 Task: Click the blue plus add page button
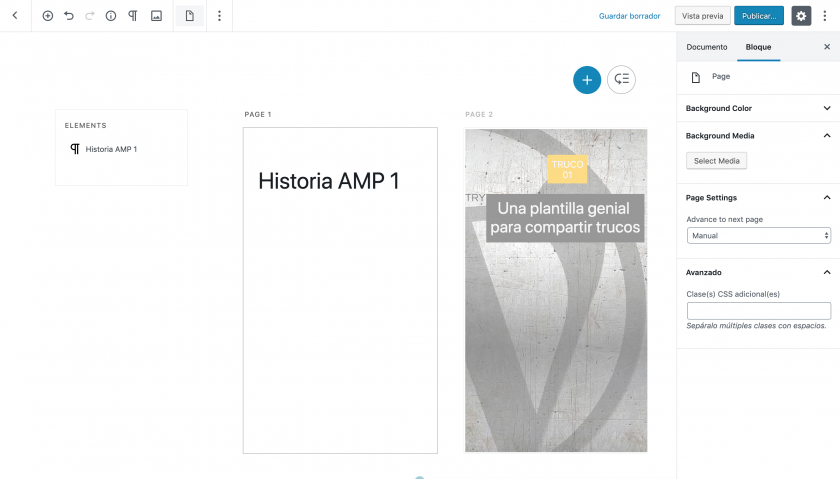point(587,80)
